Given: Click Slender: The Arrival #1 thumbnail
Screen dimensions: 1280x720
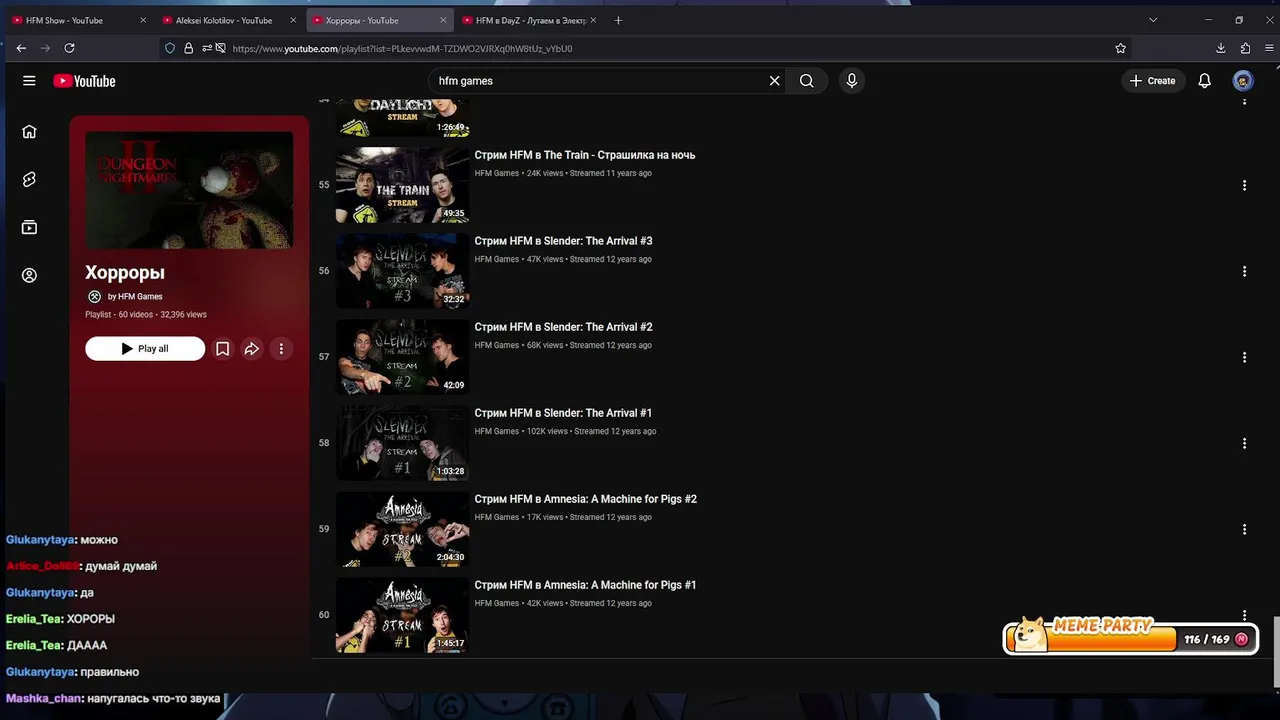Looking at the screenshot, I should tap(402, 443).
